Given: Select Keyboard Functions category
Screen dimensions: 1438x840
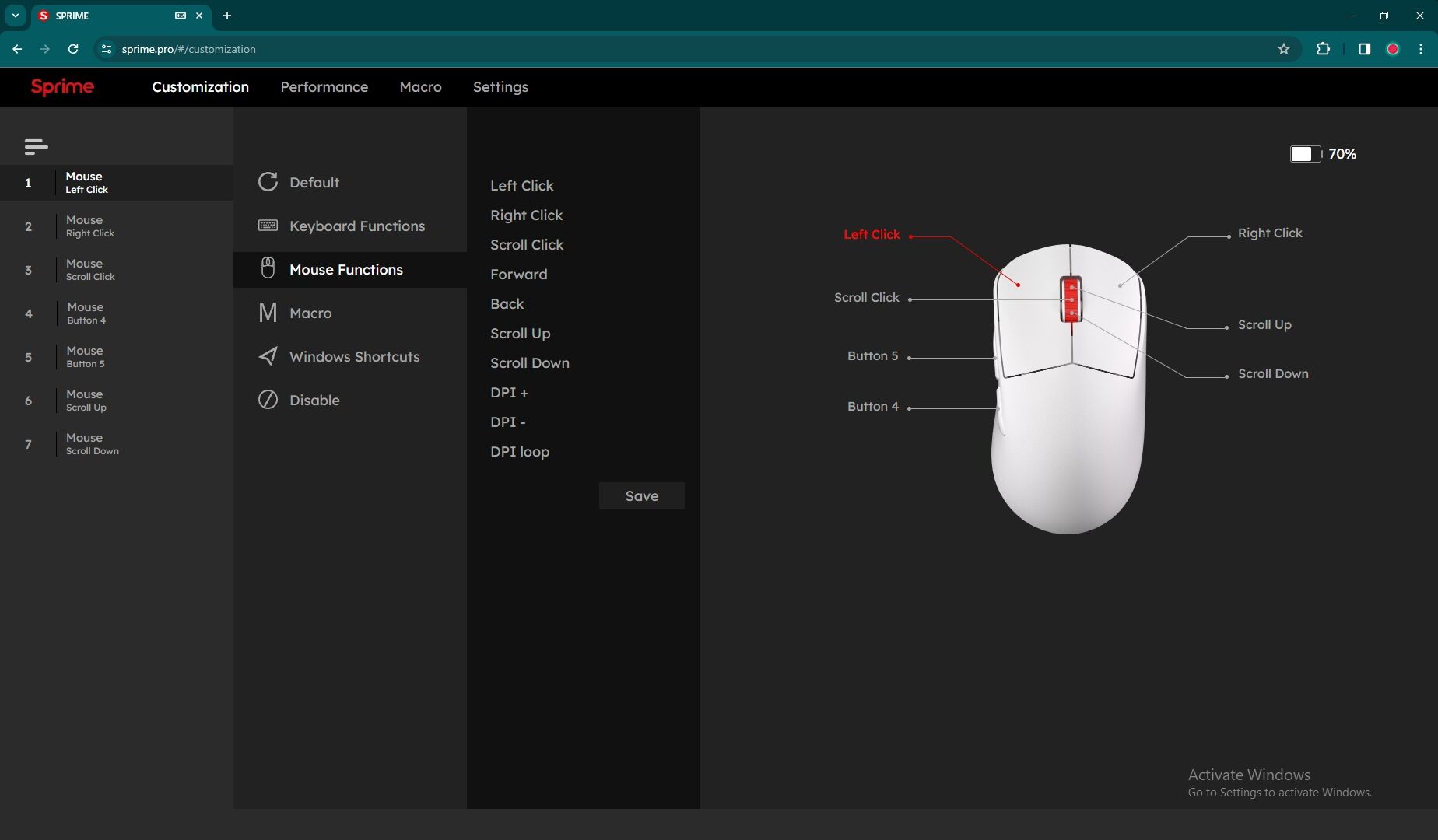Looking at the screenshot, I should [350, 226].
